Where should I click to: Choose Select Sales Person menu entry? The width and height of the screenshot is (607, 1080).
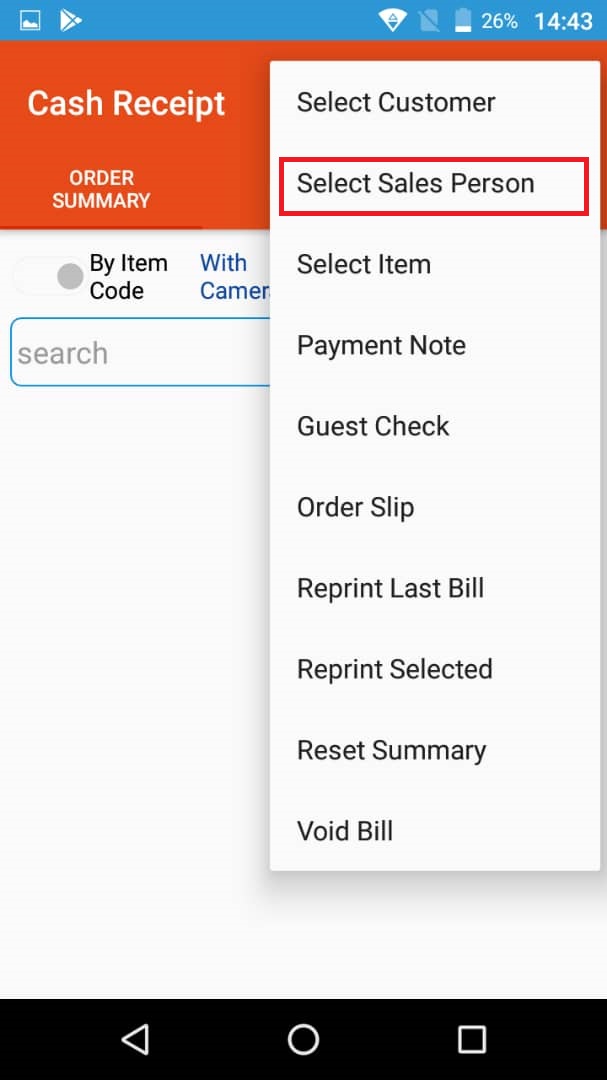click(x=416, y=183)
